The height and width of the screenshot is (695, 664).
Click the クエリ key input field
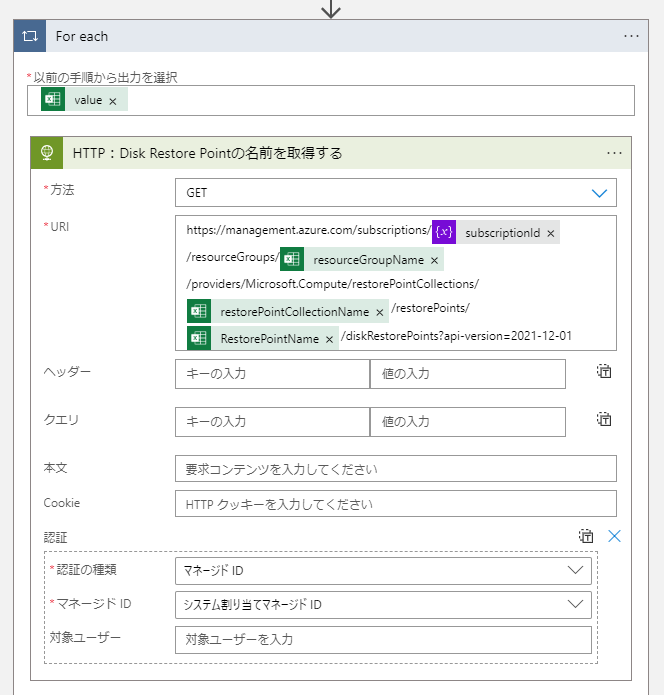pos(272,422)
